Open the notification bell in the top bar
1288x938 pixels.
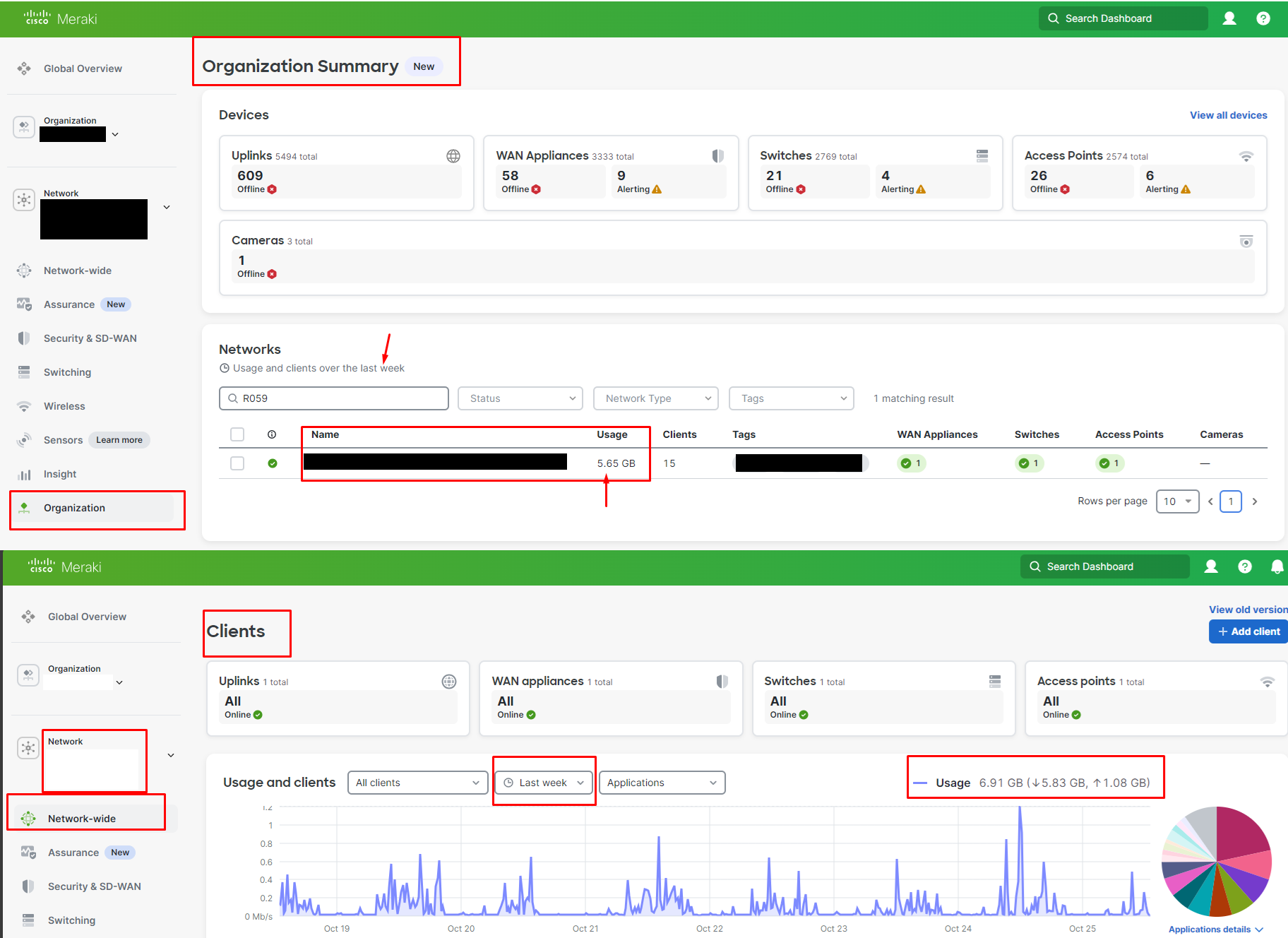pos(1277,566)
